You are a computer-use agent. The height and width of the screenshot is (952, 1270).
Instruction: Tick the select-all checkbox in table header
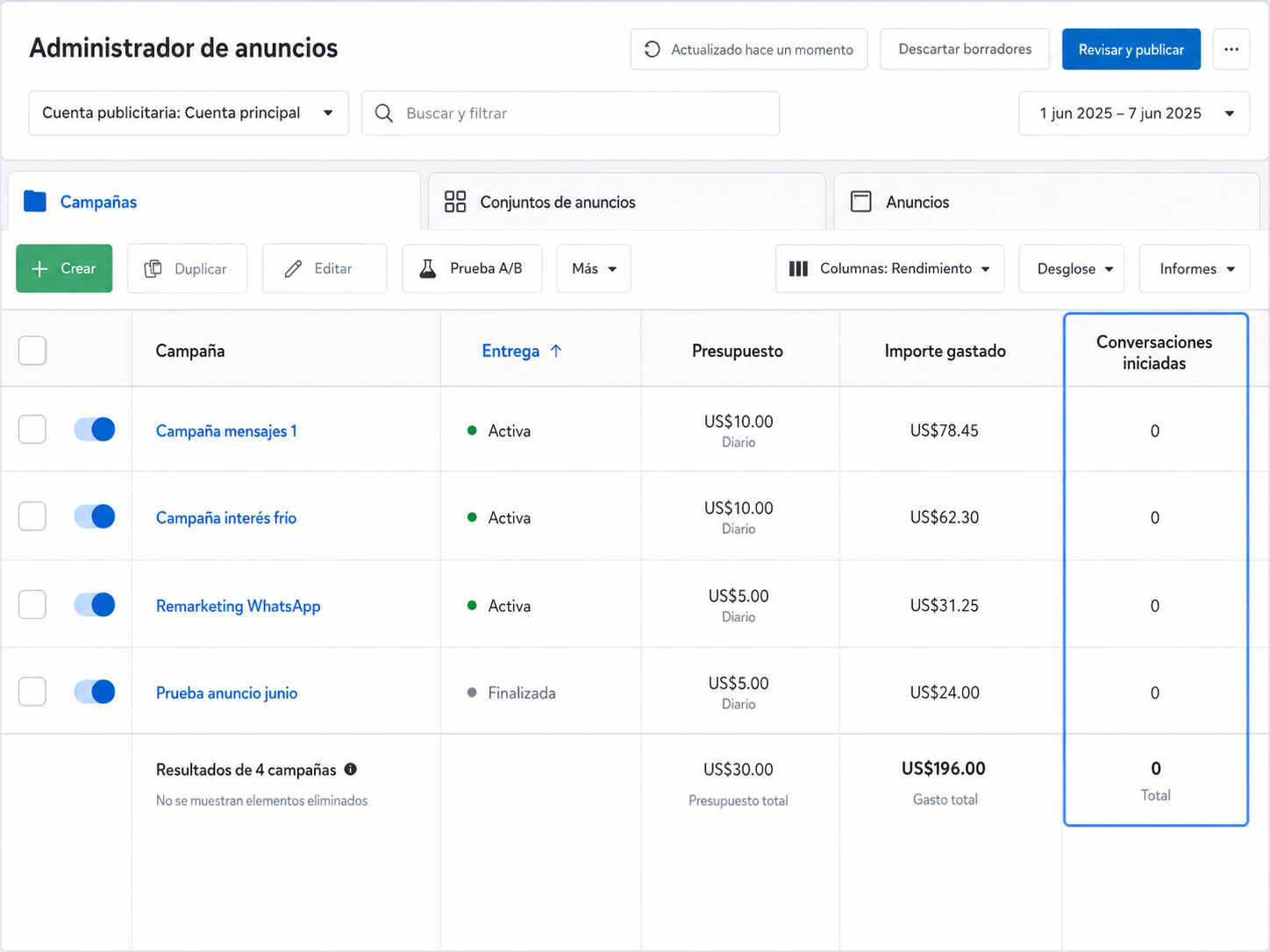point(32,351)
